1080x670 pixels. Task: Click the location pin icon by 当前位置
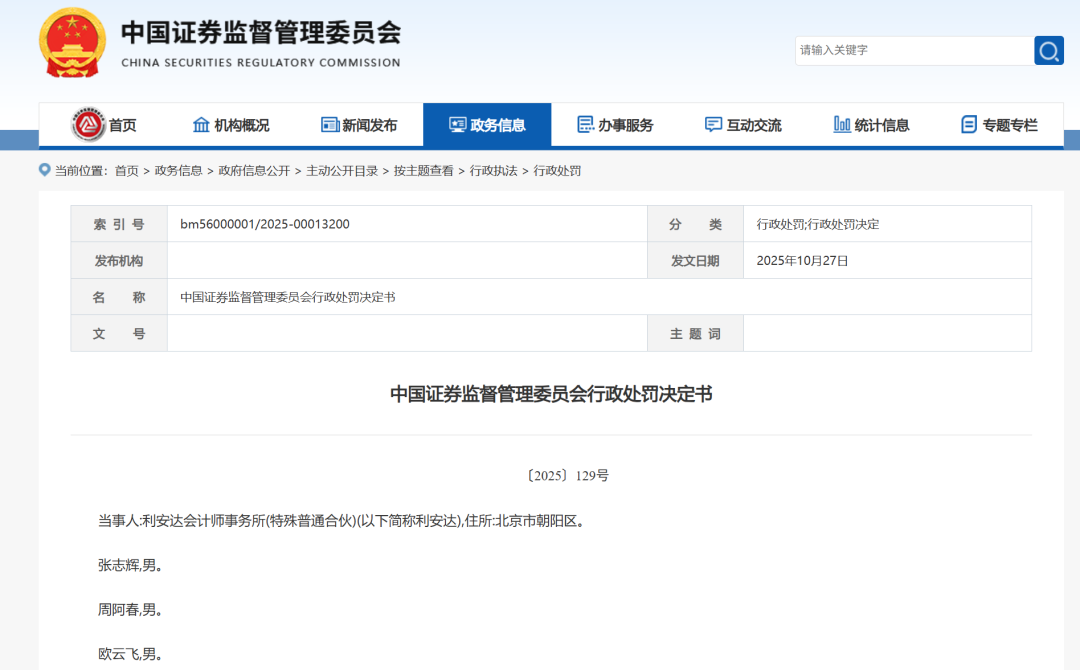click(45, 170)
